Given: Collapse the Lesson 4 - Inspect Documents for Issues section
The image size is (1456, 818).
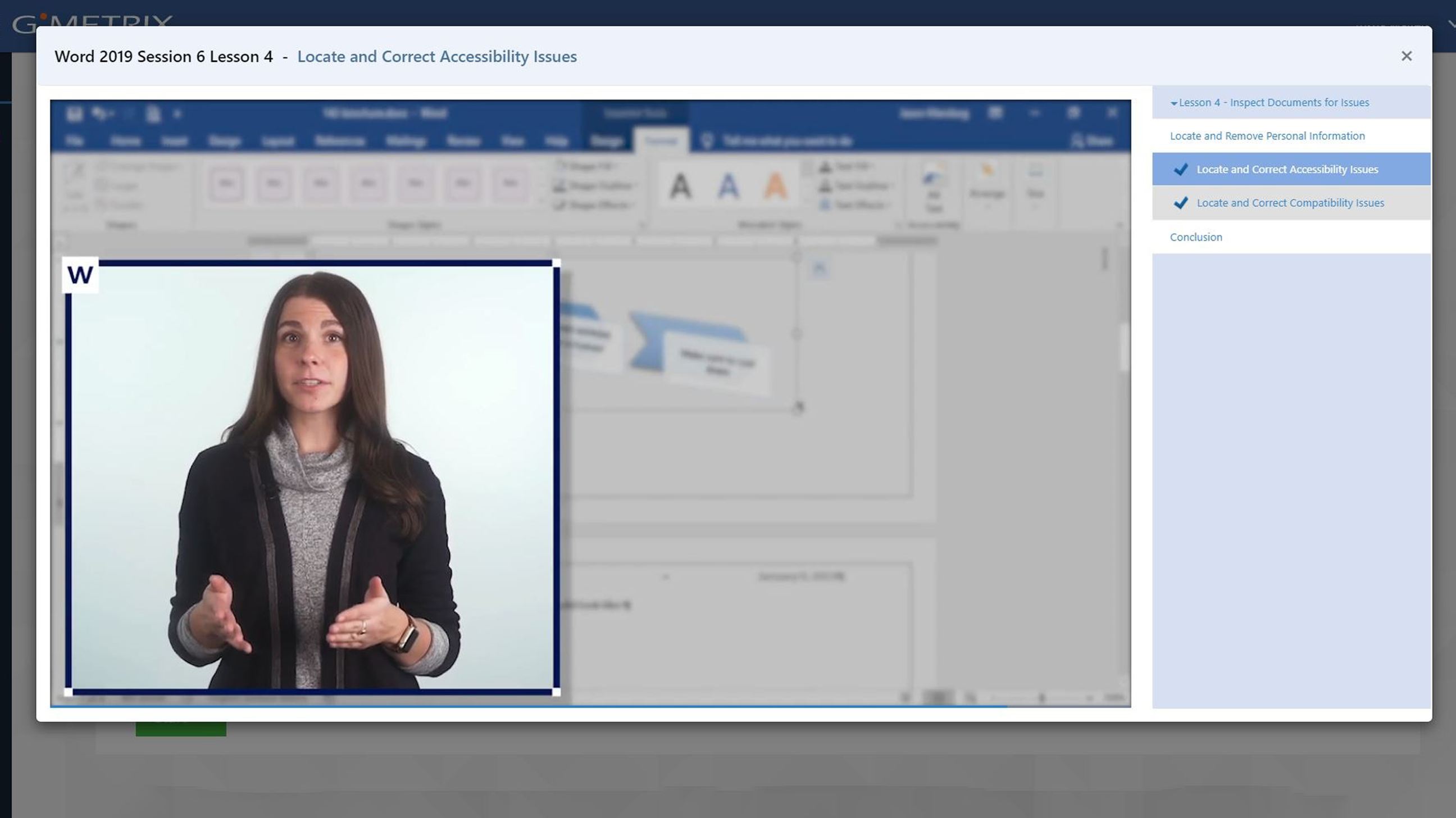Looking at the screenshot, I should tap(1291, 102).
